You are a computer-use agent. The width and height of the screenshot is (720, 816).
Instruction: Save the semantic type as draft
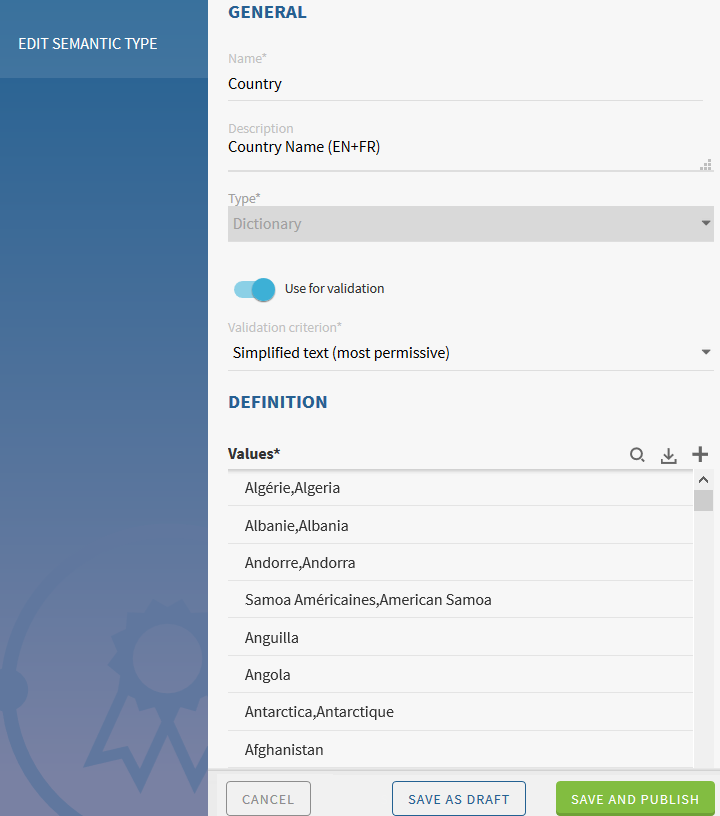coord(459,799)
